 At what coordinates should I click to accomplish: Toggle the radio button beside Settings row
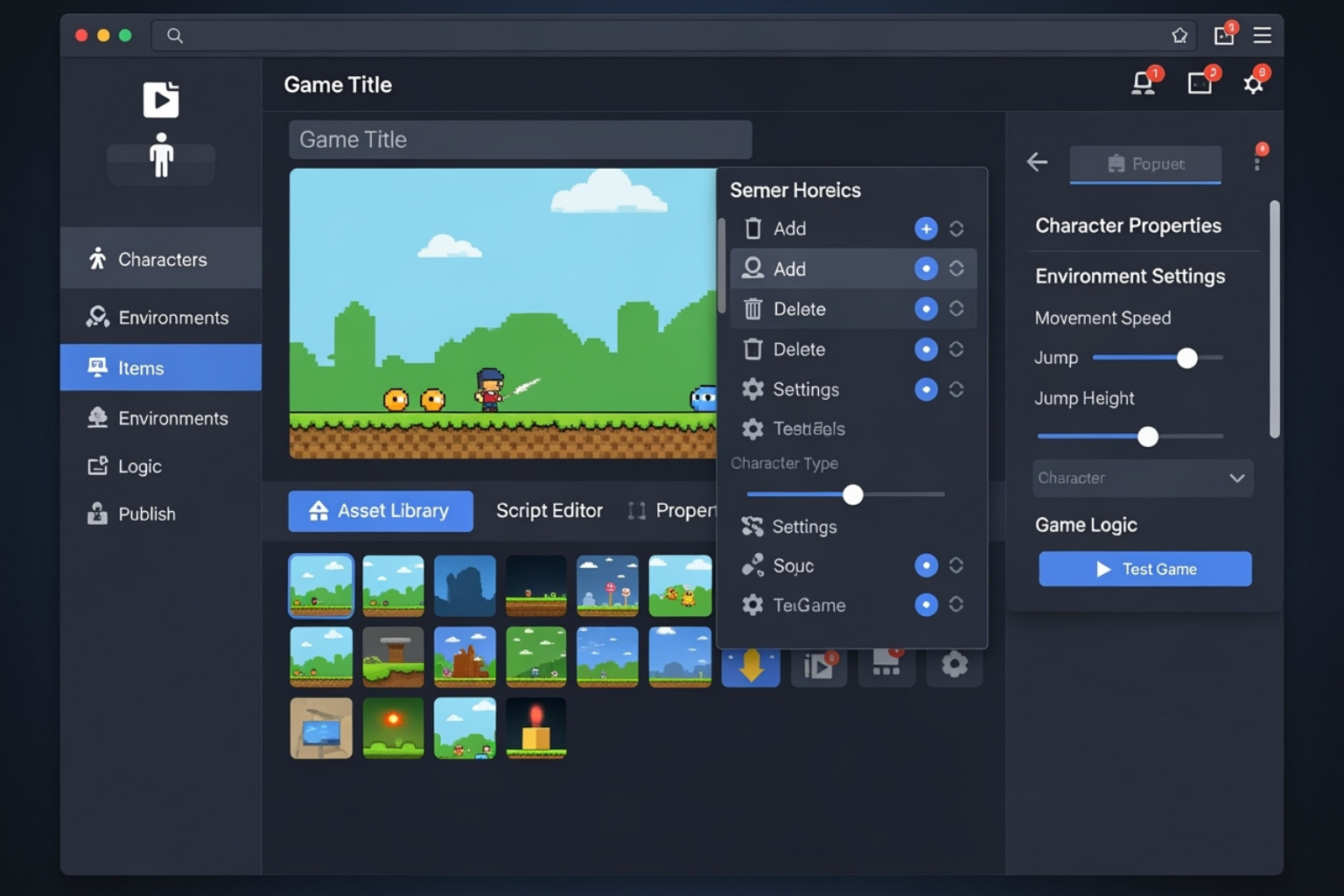(x=926, y=389)
